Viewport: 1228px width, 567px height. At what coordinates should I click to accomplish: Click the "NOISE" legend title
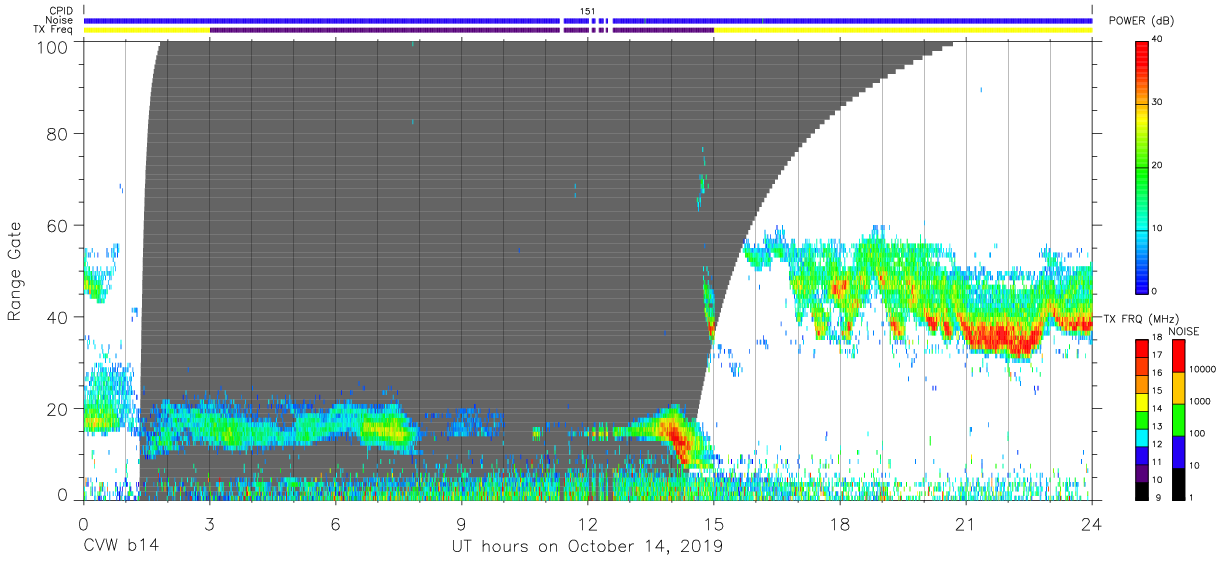(1182, 330)
